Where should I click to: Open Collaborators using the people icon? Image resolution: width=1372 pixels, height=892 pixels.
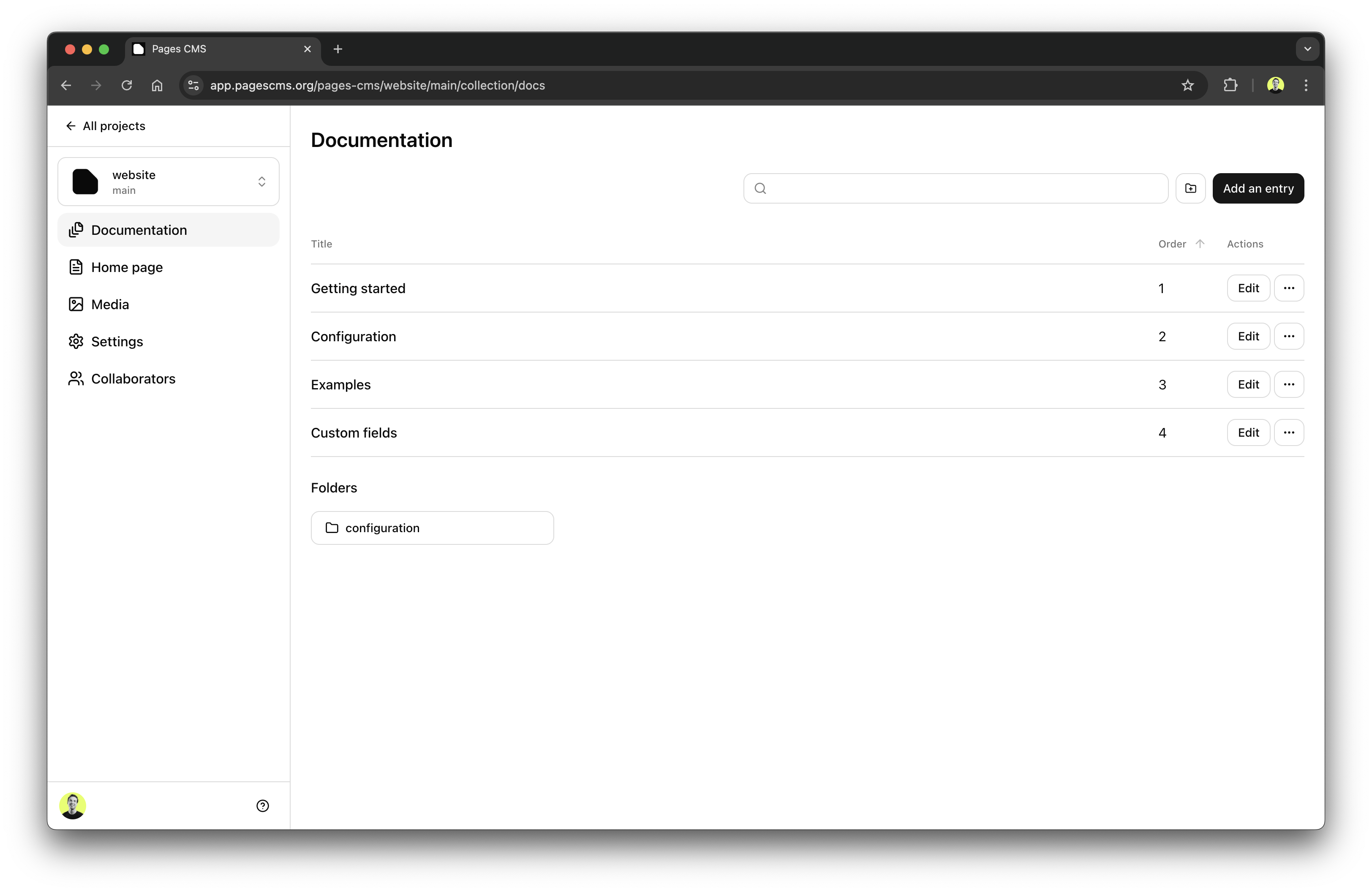point(77,378)
